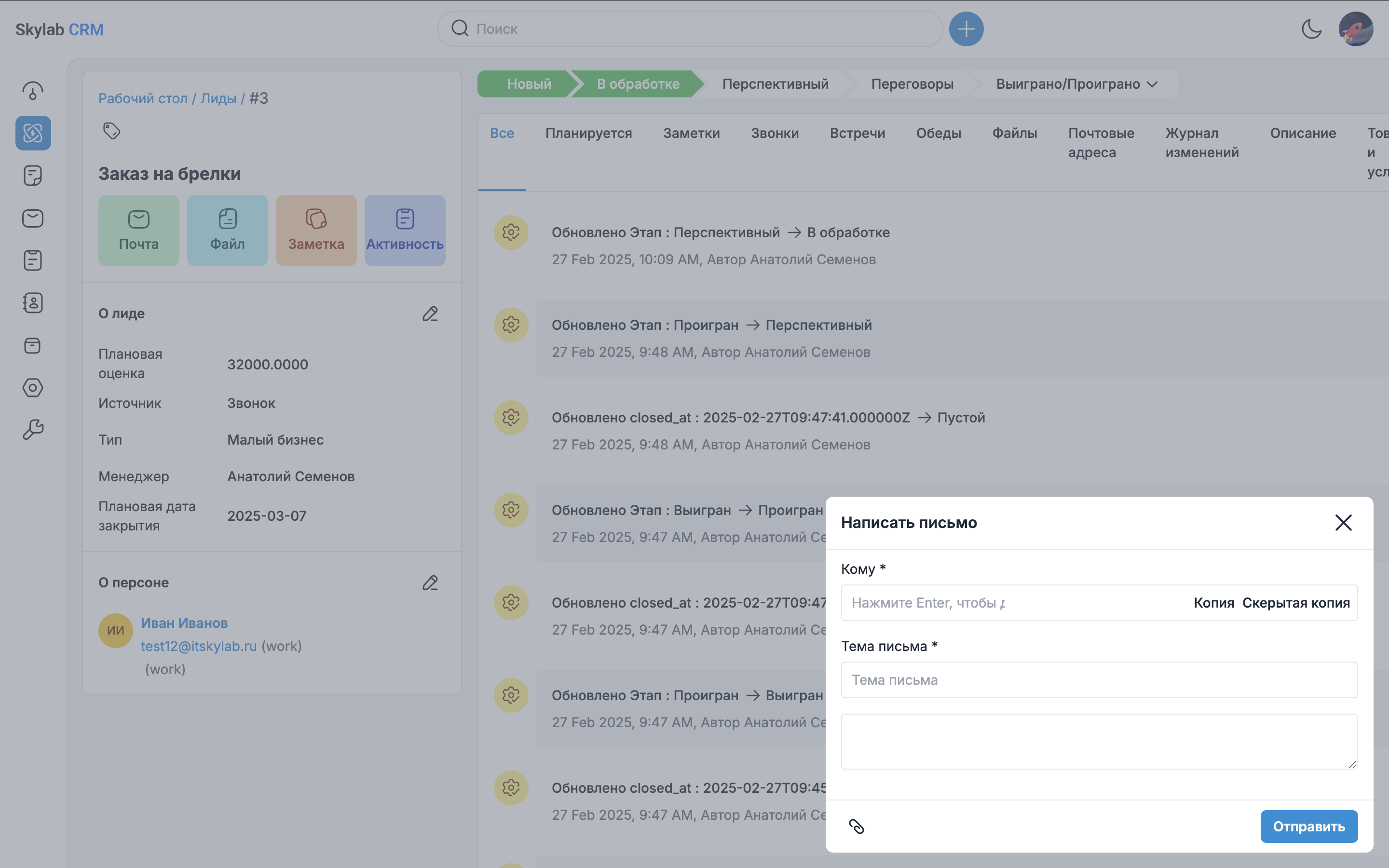Add a 'Скерытая копия' recipient field
The height and width of the screenshot is (868, 1389).
(1296, 603)
